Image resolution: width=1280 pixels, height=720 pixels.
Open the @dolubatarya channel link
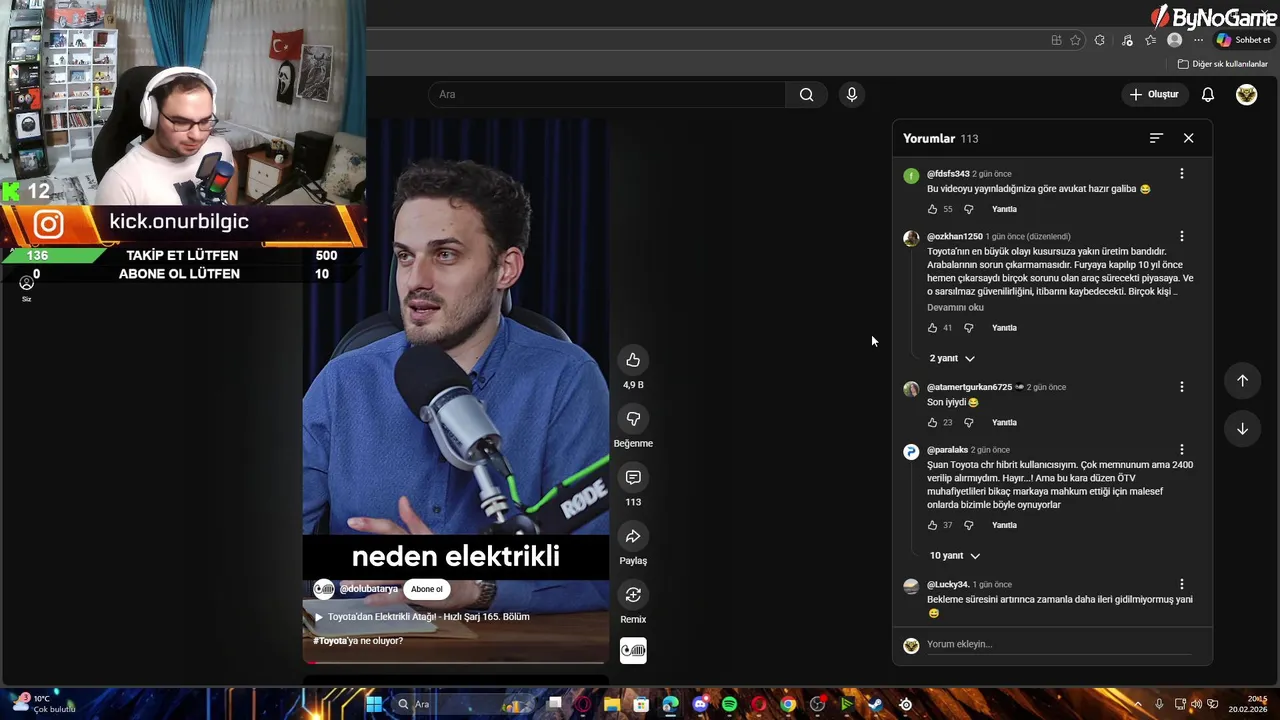pos(368,589)
